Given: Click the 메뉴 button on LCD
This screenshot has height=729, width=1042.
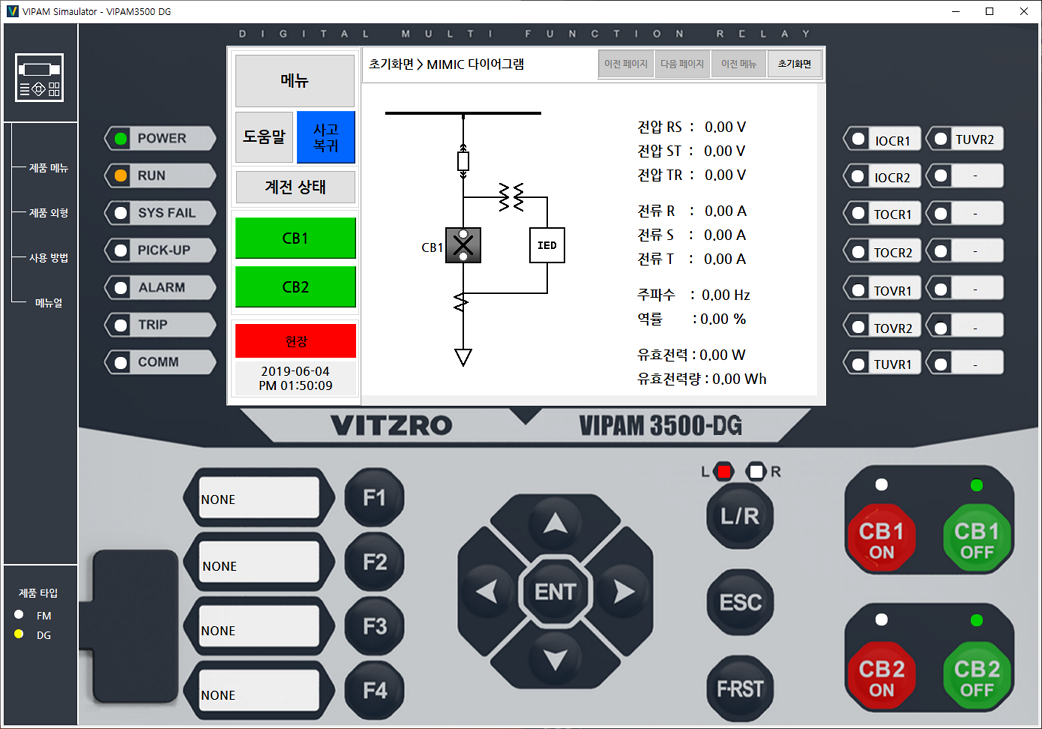Looking at the screenshot, I should [x=295, y=80].
